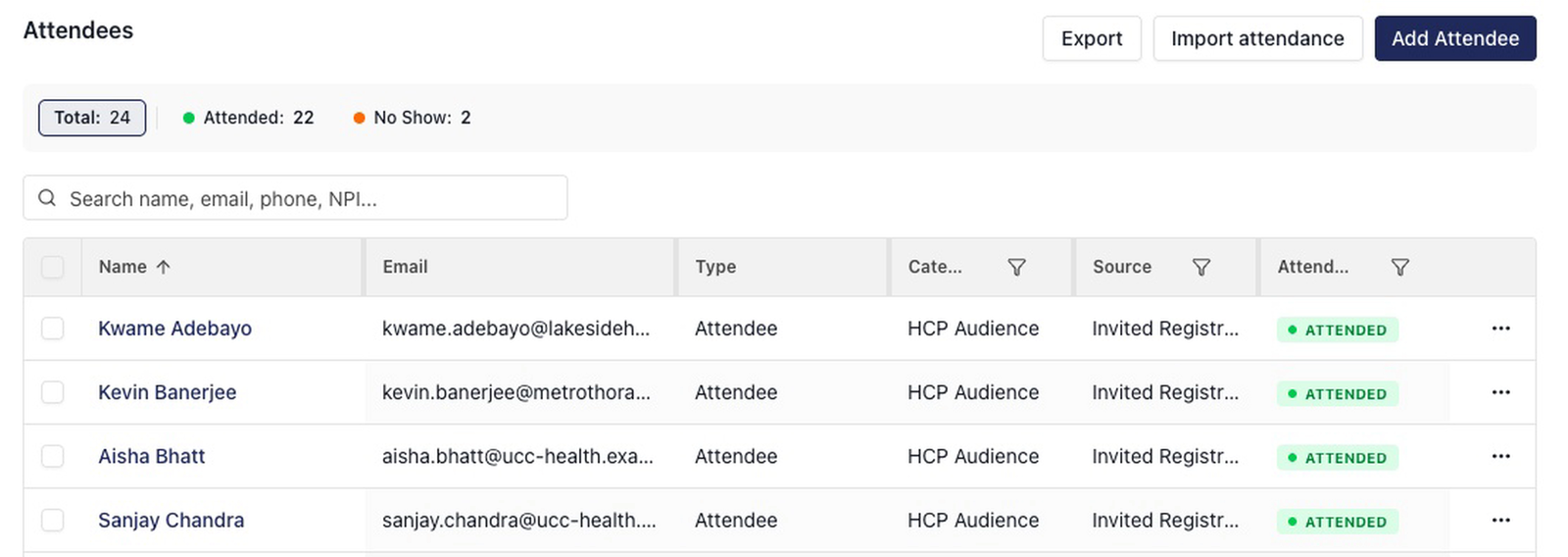Open Aisha Bhatt profile link
Screen dimensions: 1568x557
pos(152,456)
